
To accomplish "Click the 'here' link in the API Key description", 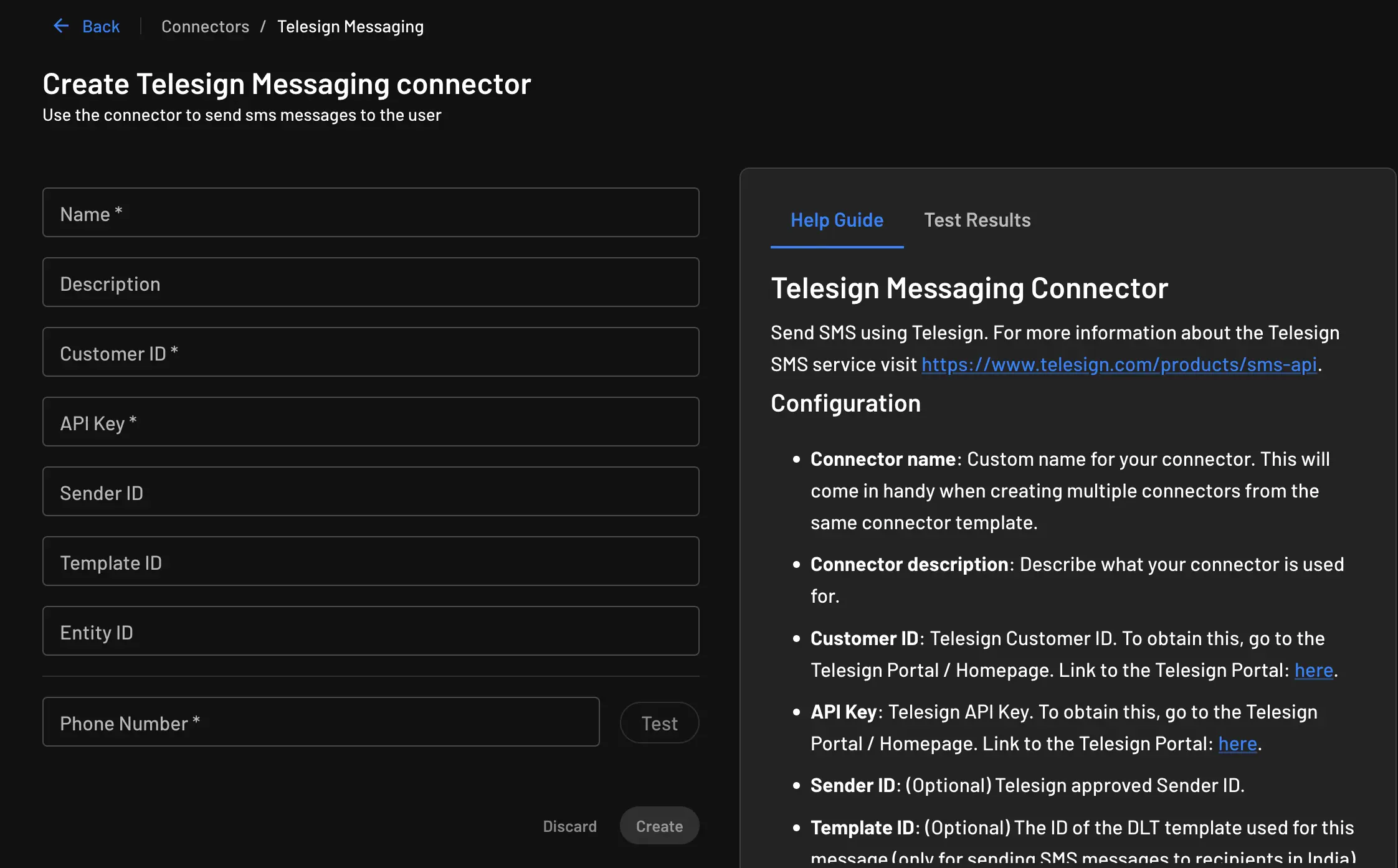I will (1237, 743).
